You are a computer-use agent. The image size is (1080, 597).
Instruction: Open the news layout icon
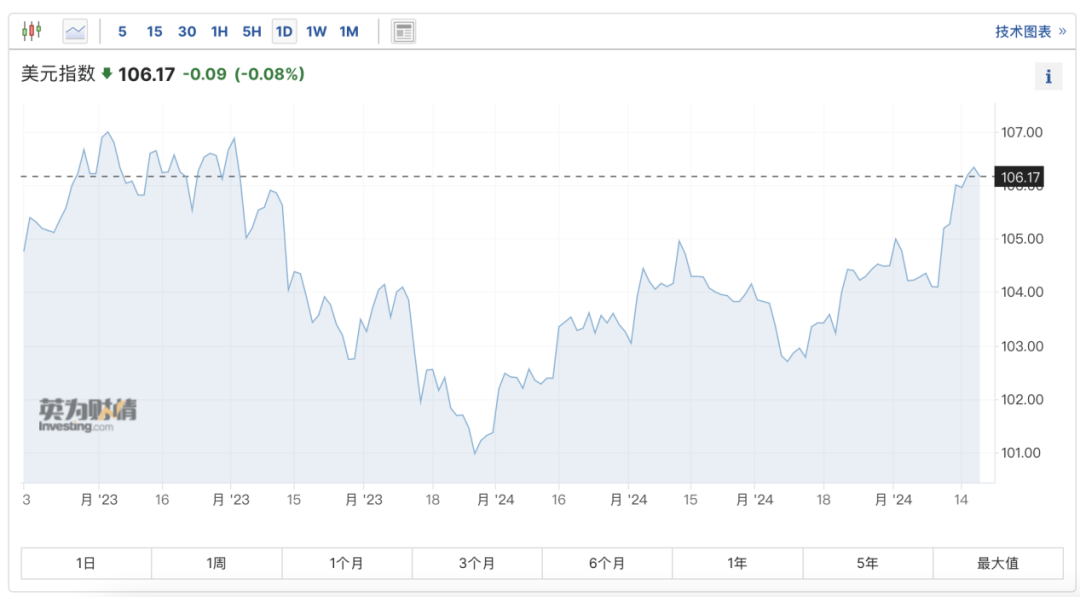[x=403, y=31]
